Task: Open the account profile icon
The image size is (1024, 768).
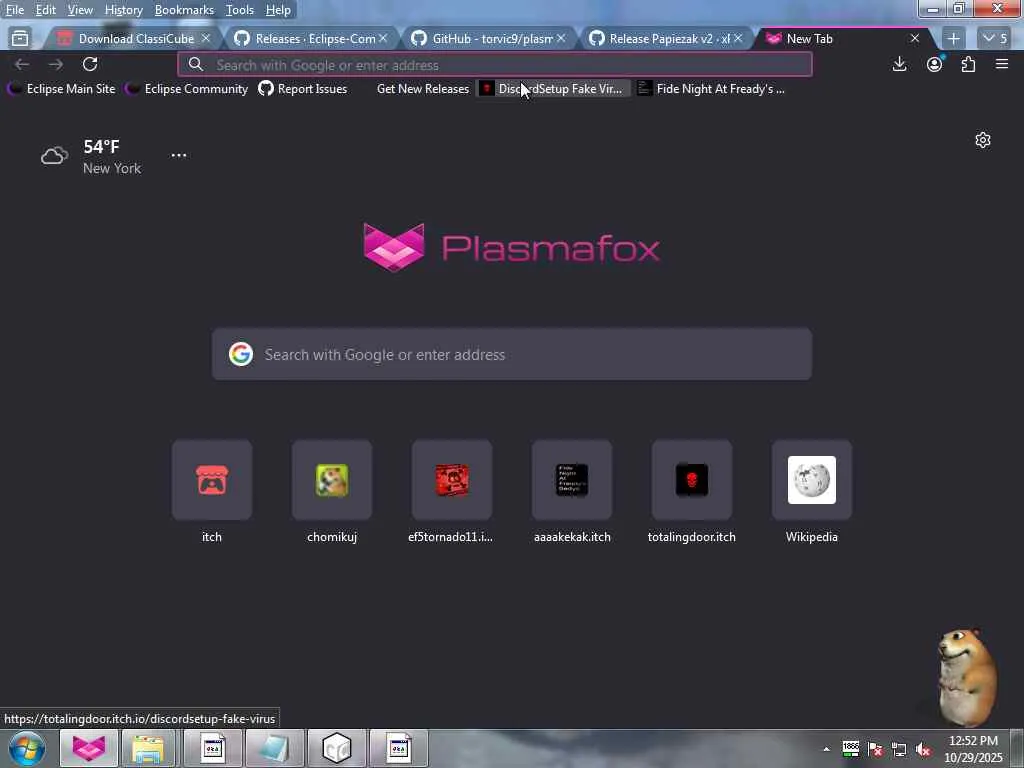Action: pos(935,64)
